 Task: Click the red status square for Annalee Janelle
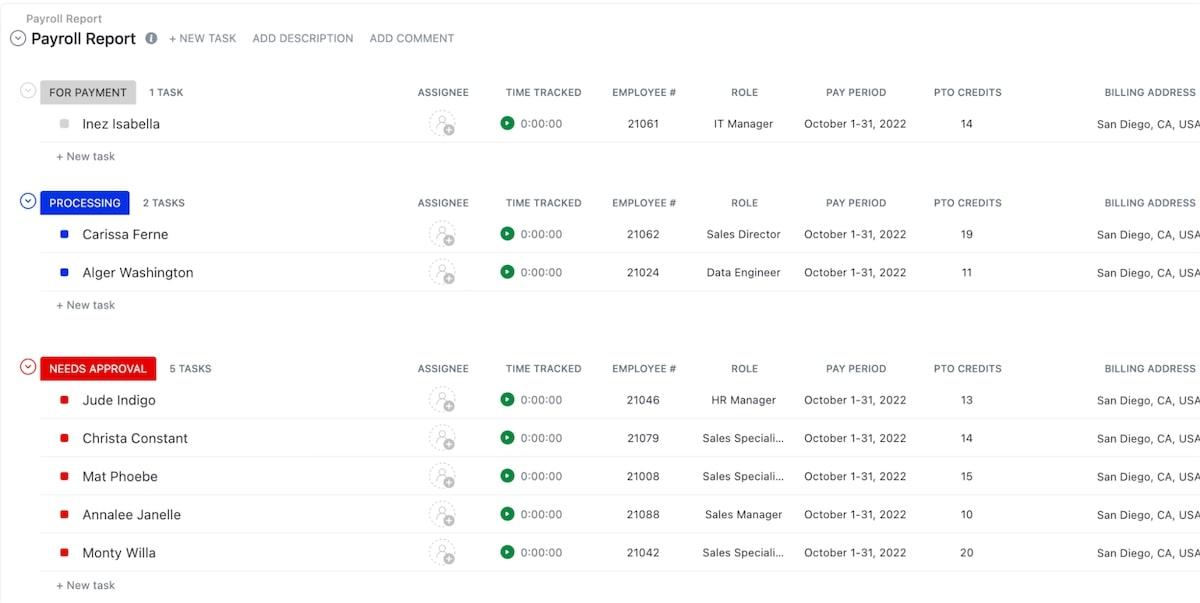tap(64, 514)
